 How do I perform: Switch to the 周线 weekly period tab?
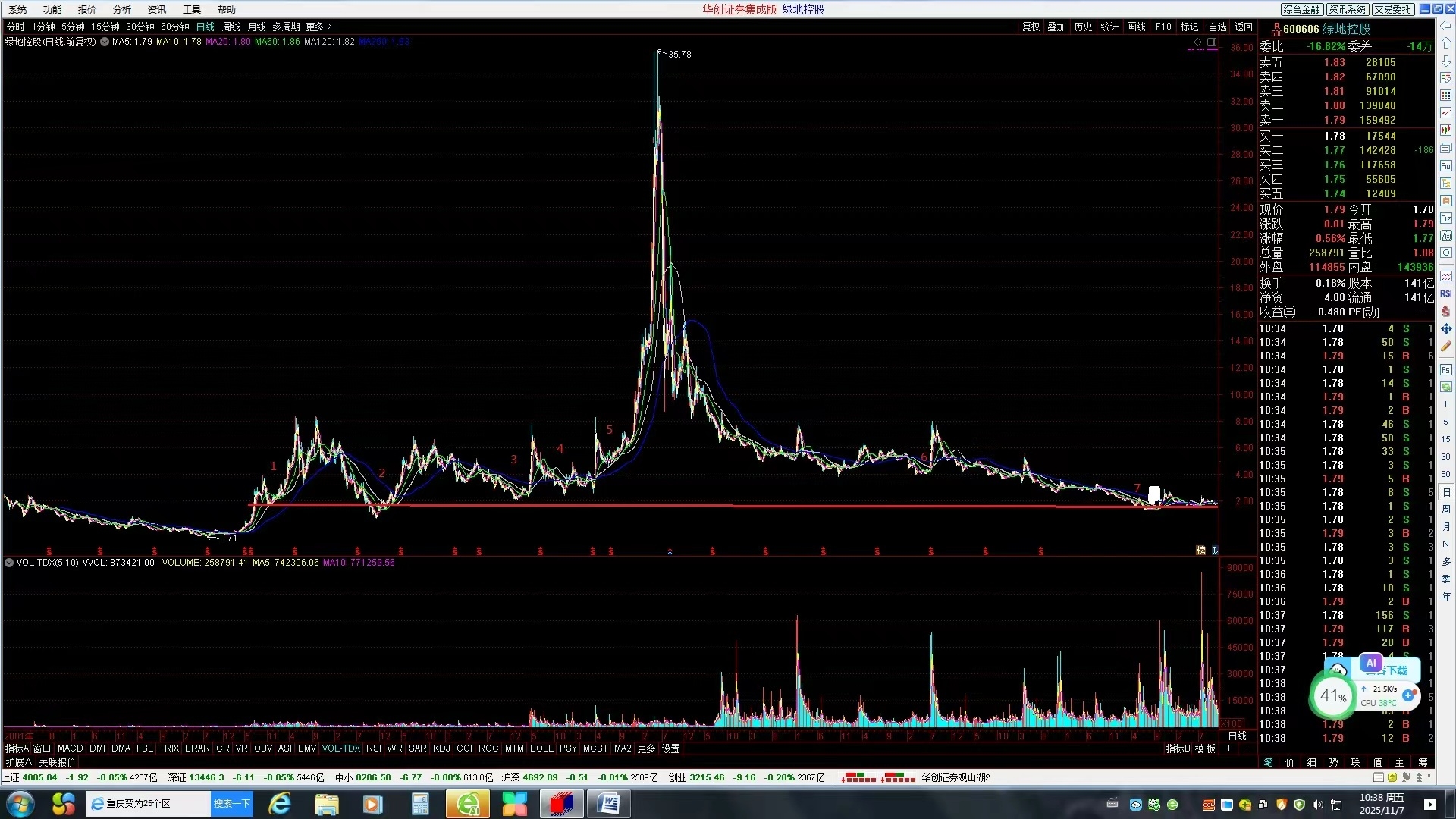click(231, 27)
